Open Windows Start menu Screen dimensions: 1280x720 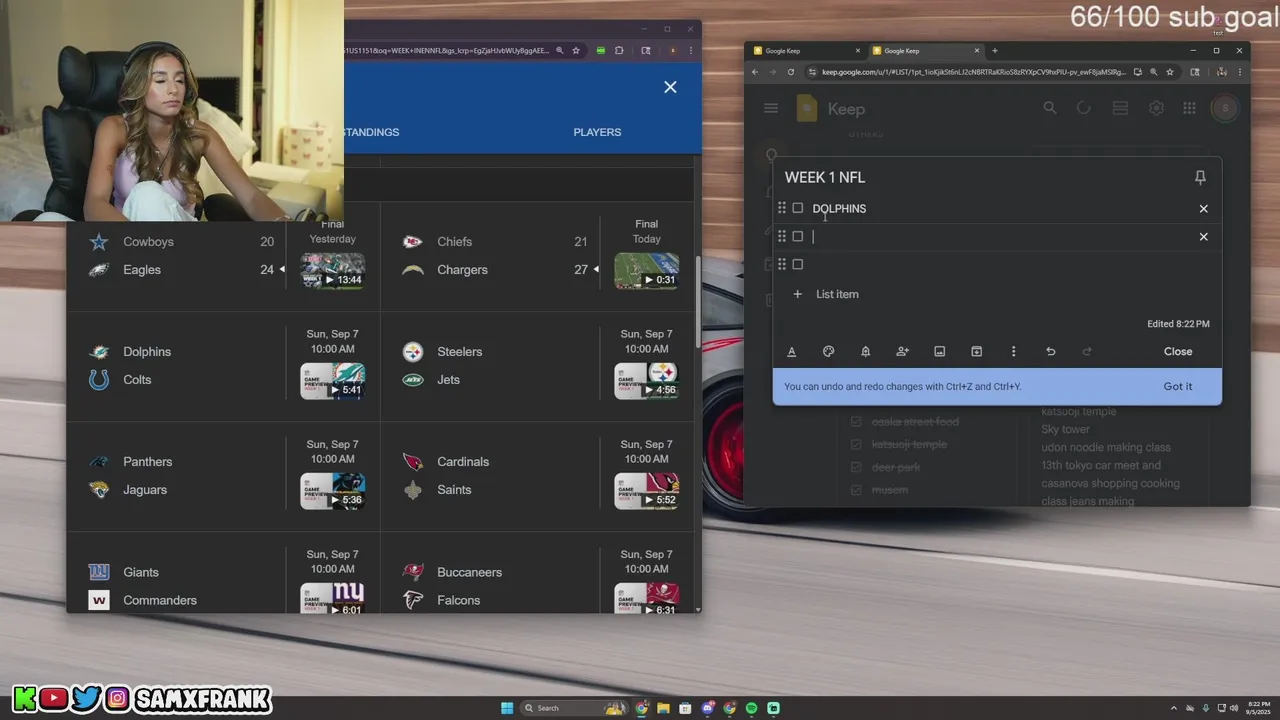pyautogui.click(x=507, y=708)
